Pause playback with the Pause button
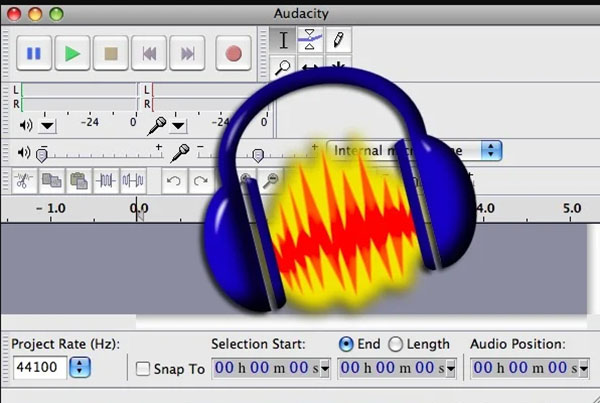This screenshot has height=403, width=600. point(34,53)
